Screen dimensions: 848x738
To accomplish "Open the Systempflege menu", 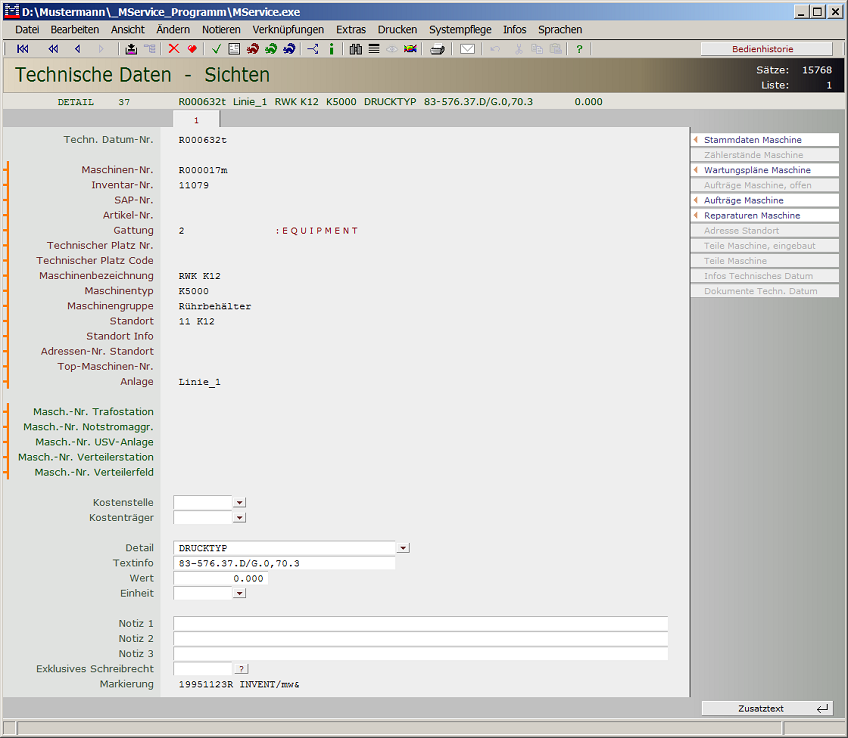I will [460, 30].
